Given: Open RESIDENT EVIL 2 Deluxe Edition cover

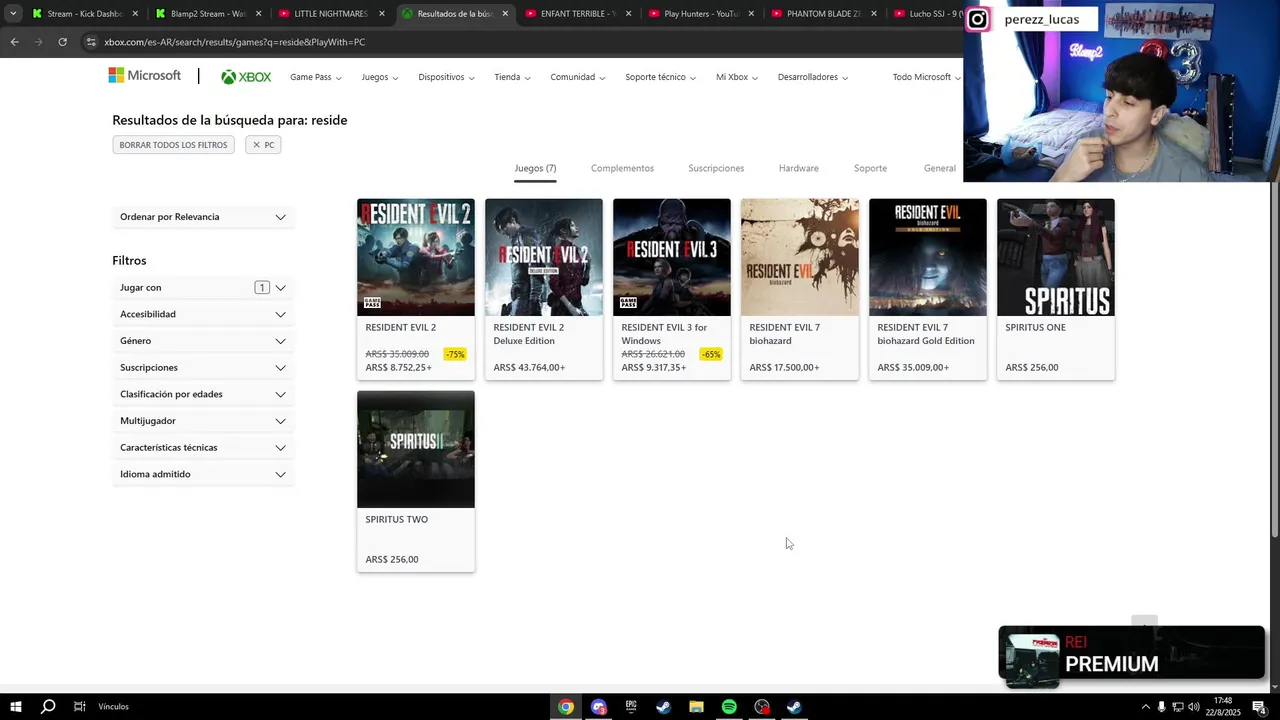Looking at the screenshot, I should tap(544, 257).
